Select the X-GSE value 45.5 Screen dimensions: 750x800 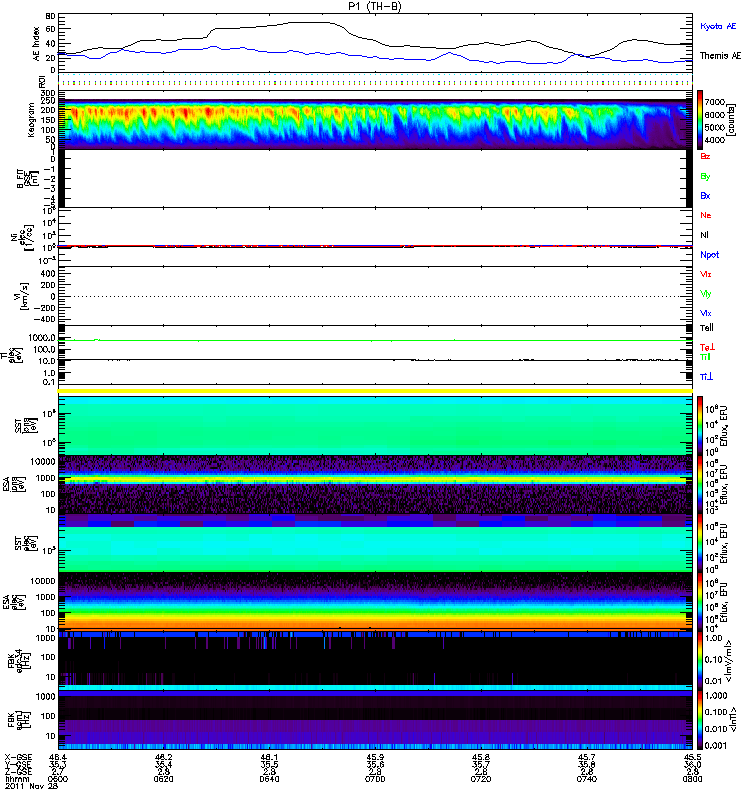692,757
